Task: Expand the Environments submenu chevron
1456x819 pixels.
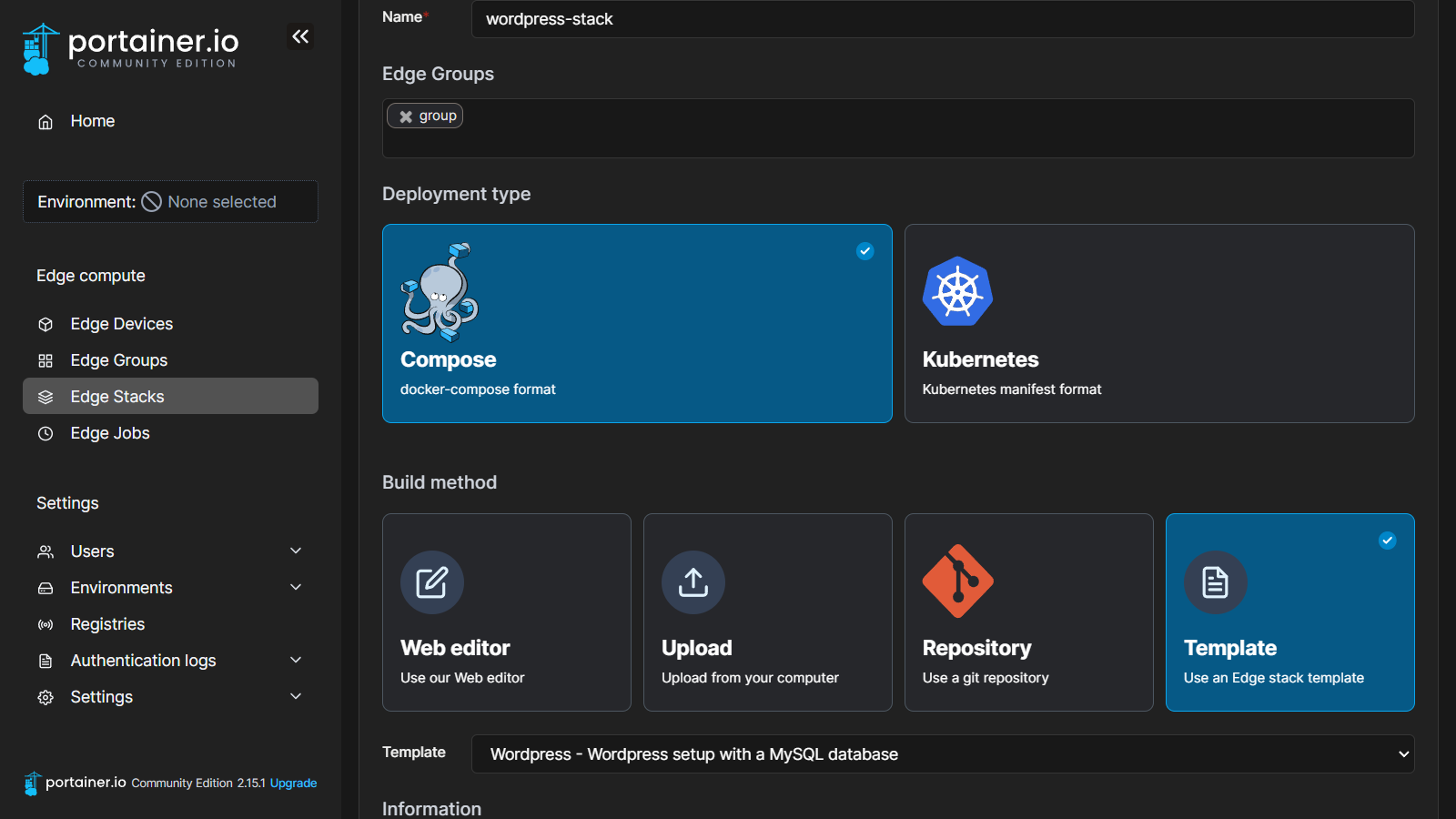Action: [296, 587]
